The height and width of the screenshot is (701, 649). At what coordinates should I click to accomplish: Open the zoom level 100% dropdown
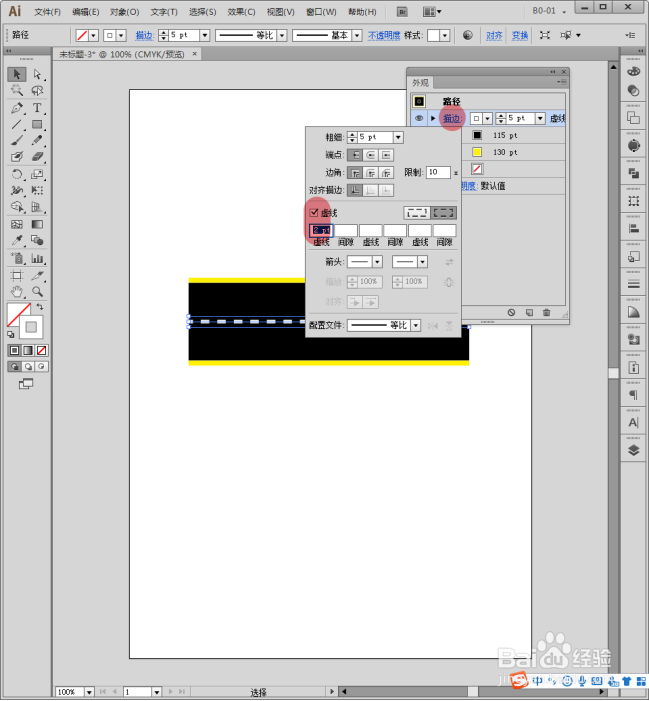pos(89,692)
